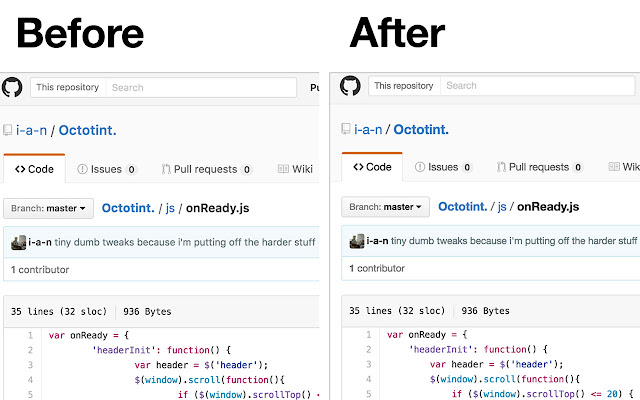The image size is (640, 400).
Task: Click line number 1 in After code view
Action: 369,335
